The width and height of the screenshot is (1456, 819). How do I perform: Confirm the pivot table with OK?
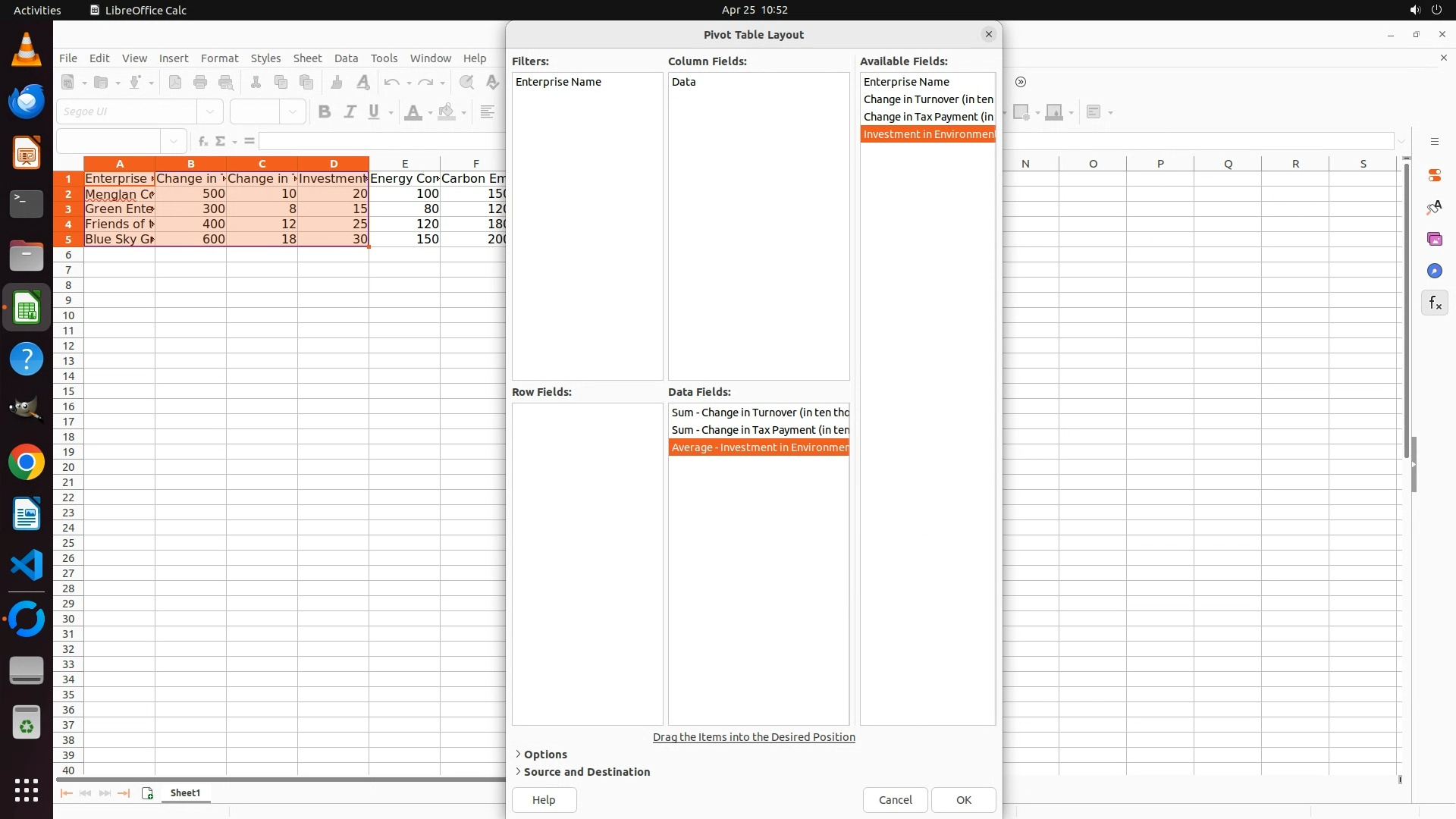[963, 800]
